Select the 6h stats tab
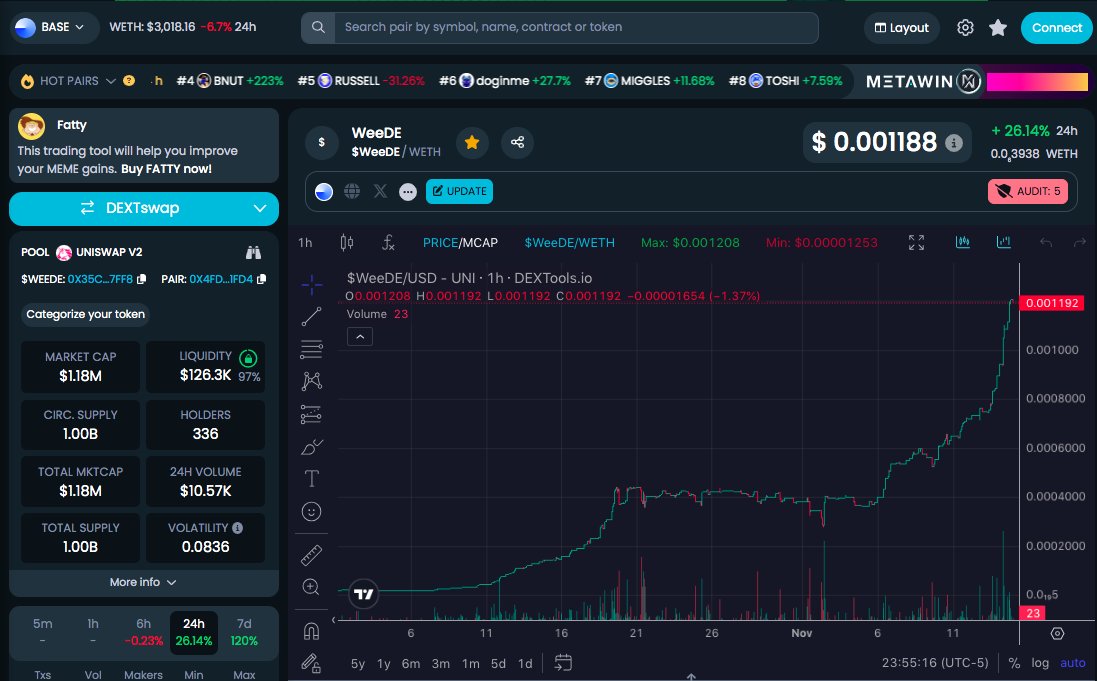Image resolution: width=1097 pixels, height=681 pixels. point(143,631)
